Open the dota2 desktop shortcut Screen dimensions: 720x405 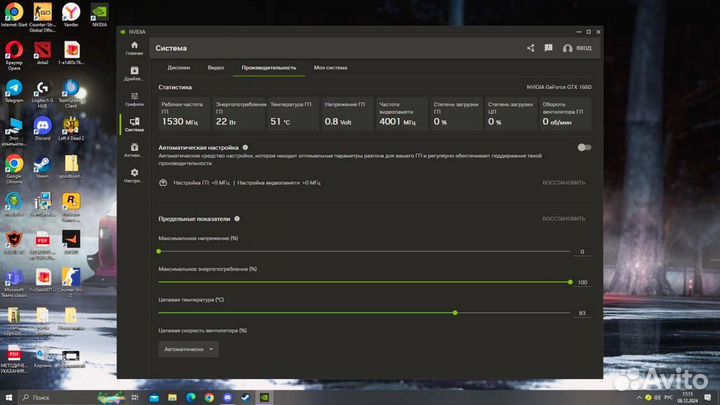click(x=42, y=52)
